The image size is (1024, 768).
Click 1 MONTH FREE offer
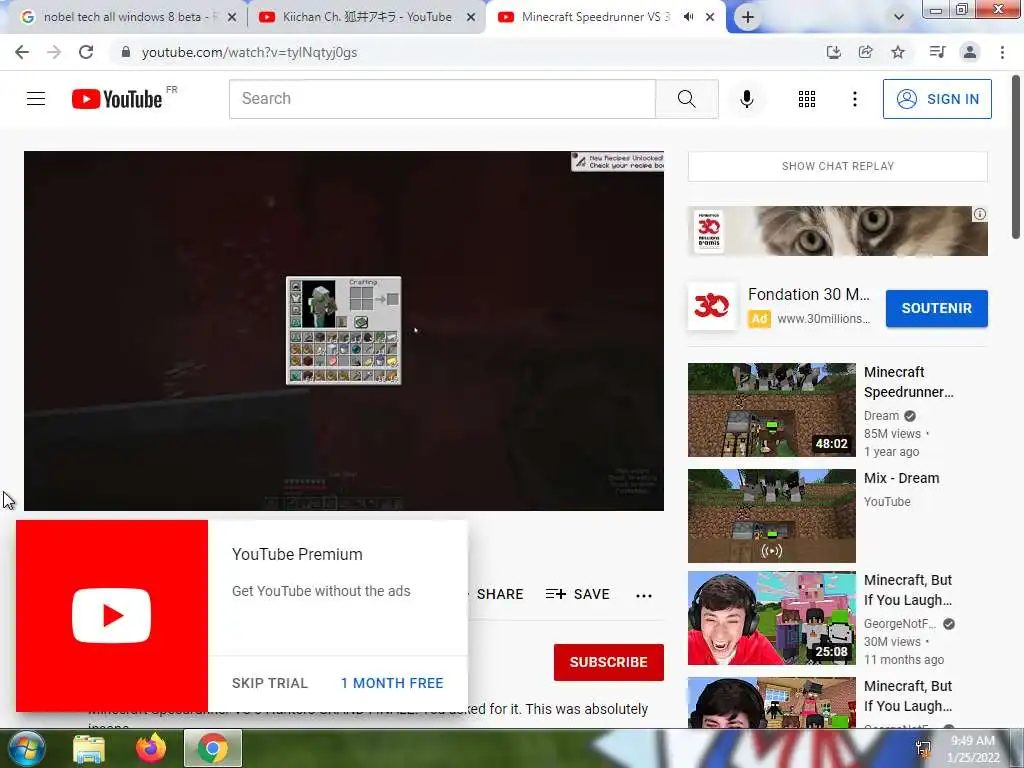pyautogui.click(x=392, y=683)
